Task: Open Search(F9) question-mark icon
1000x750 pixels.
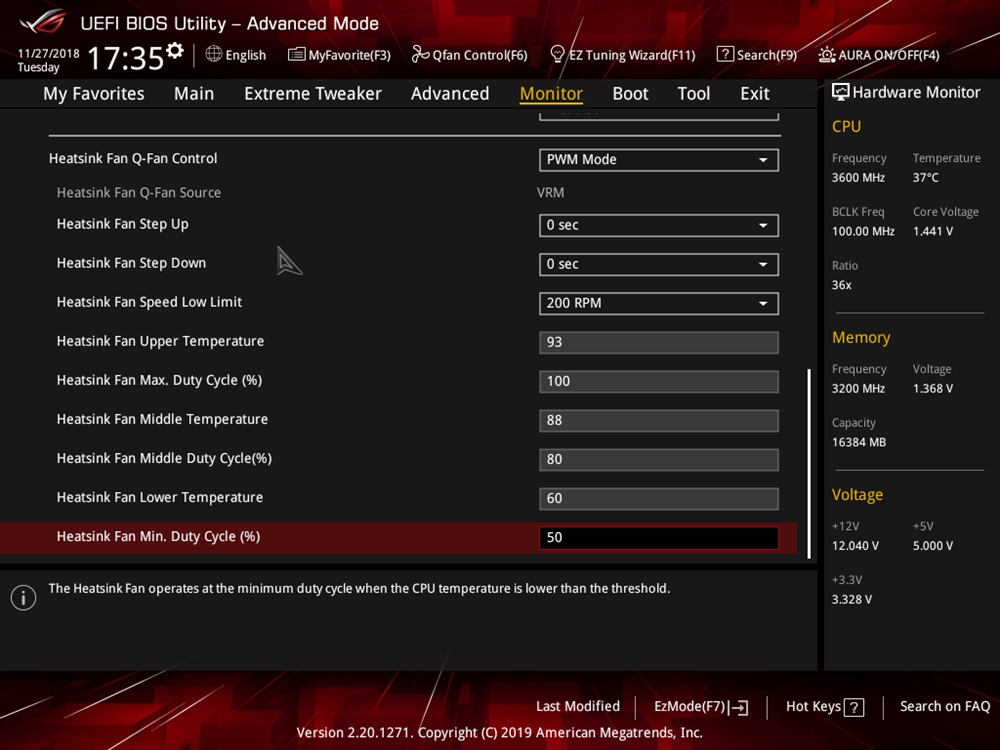Action: click(725, 54)
